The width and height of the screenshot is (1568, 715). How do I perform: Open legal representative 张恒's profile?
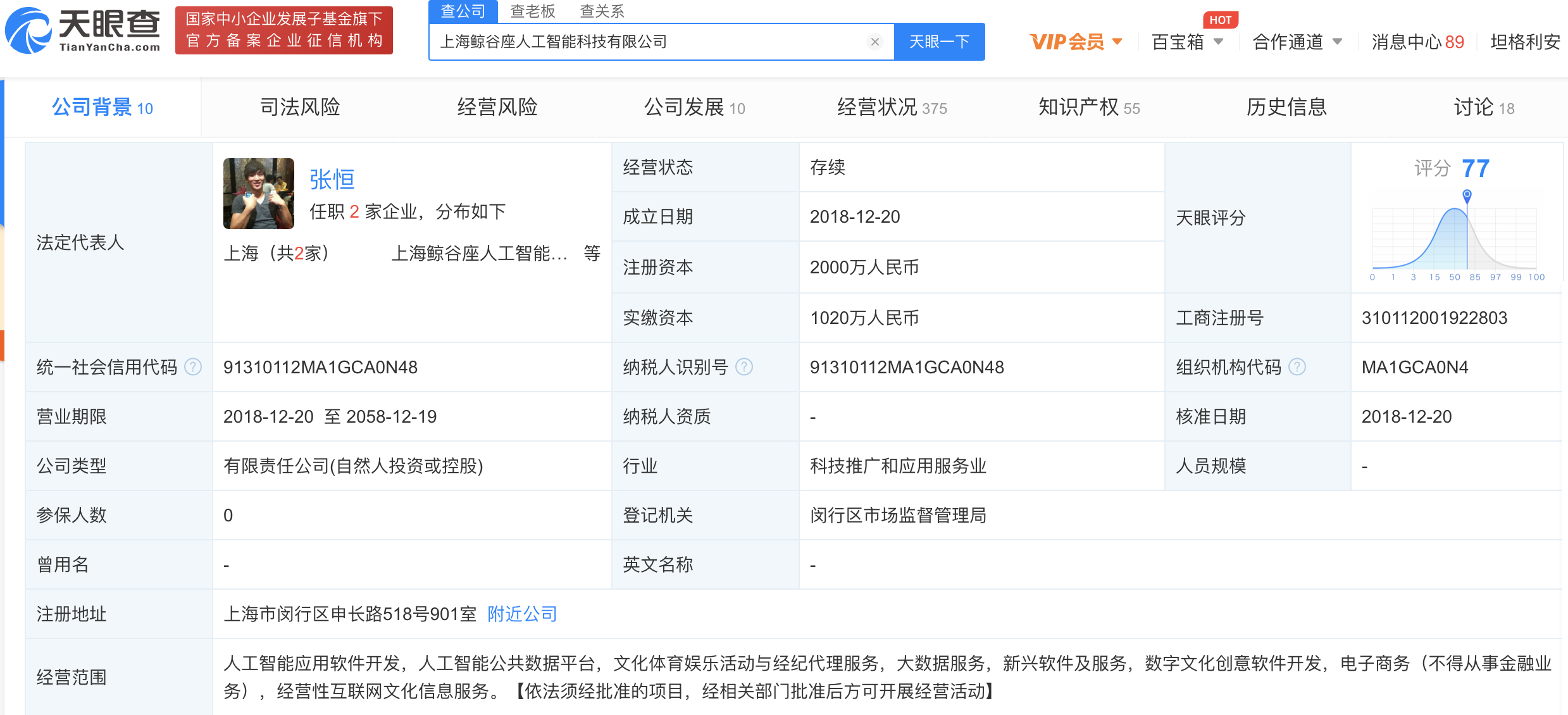click(332, 180)
